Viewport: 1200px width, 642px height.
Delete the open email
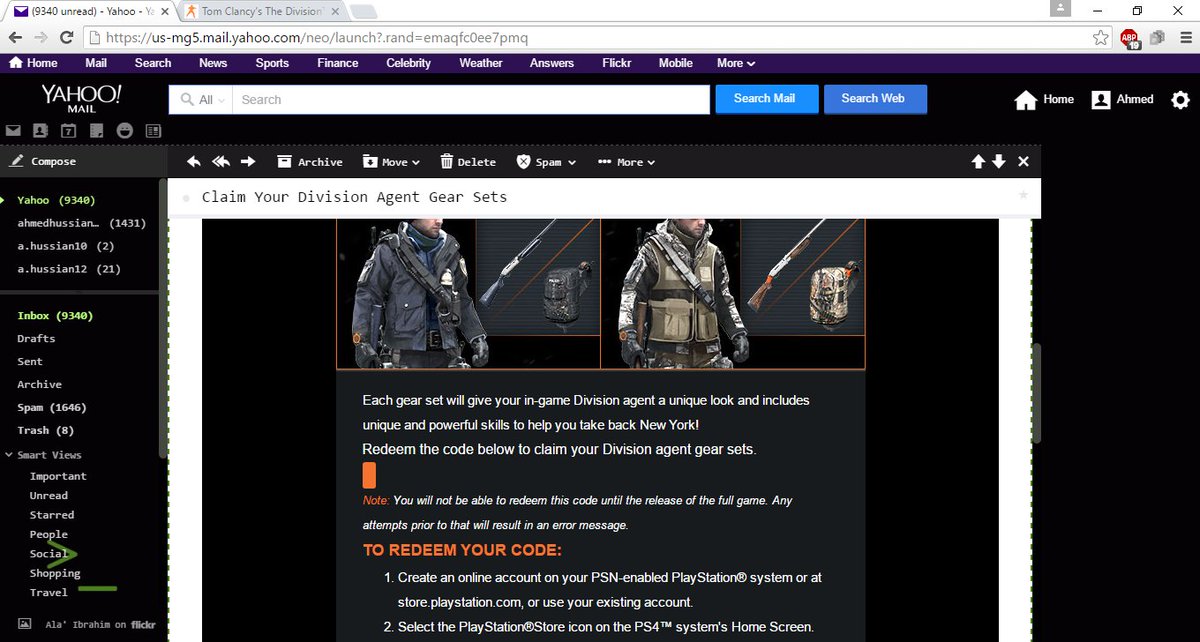point(468,162)
